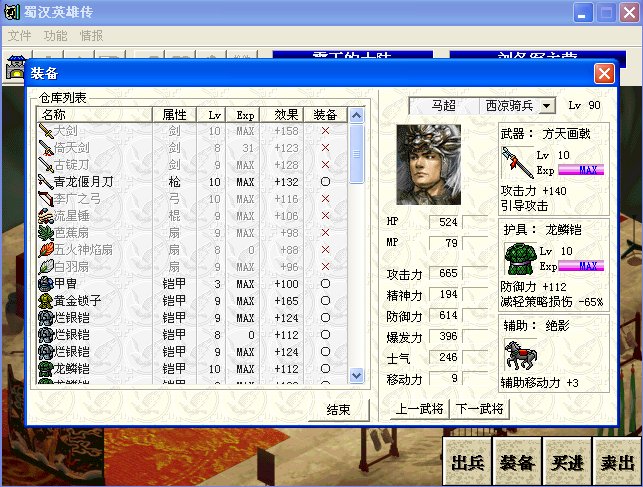Screen dimensions: 643x487
Task: Go to next general with 下一武将
Action: [x=480, y=409]
